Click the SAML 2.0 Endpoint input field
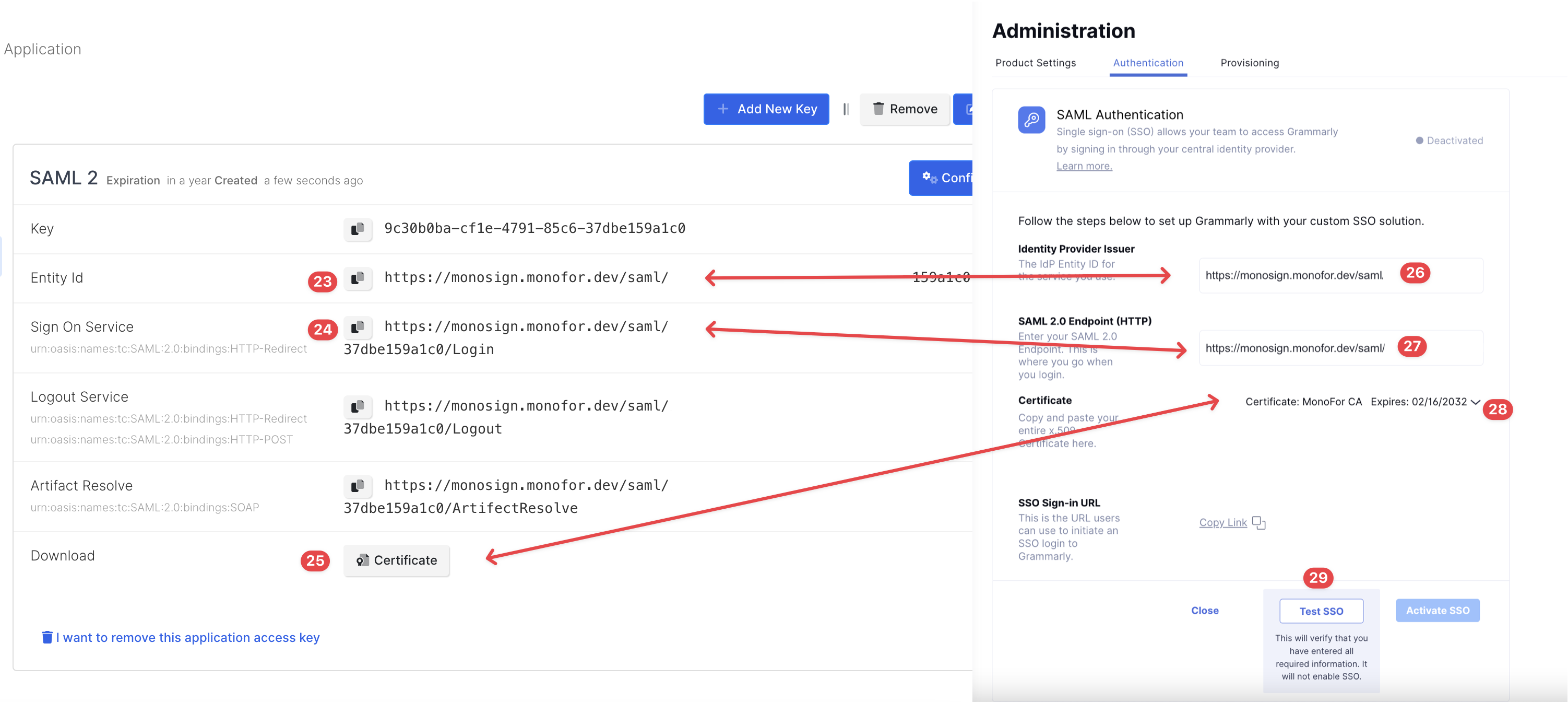This screenshot has width=1568, height=702. 1293,348
